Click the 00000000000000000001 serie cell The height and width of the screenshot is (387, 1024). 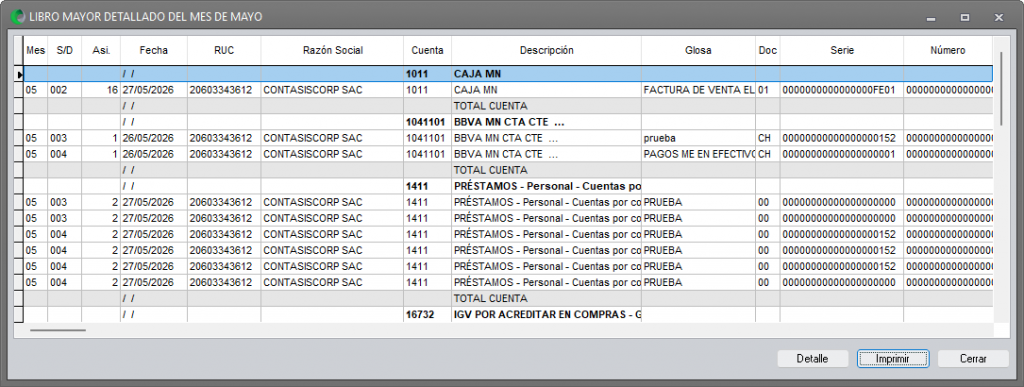[x=842, y=154]
